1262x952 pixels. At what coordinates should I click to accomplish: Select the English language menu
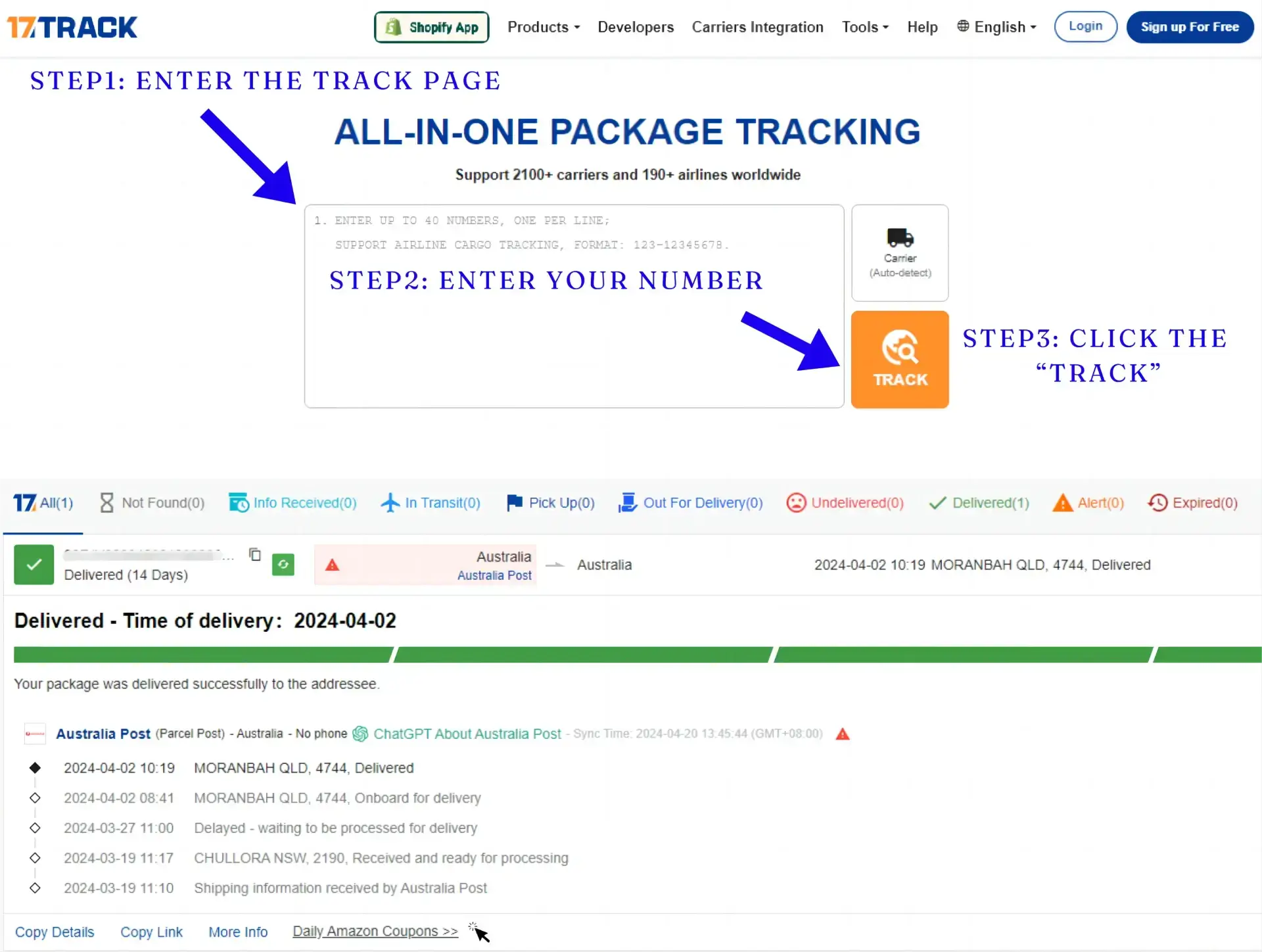997,27
